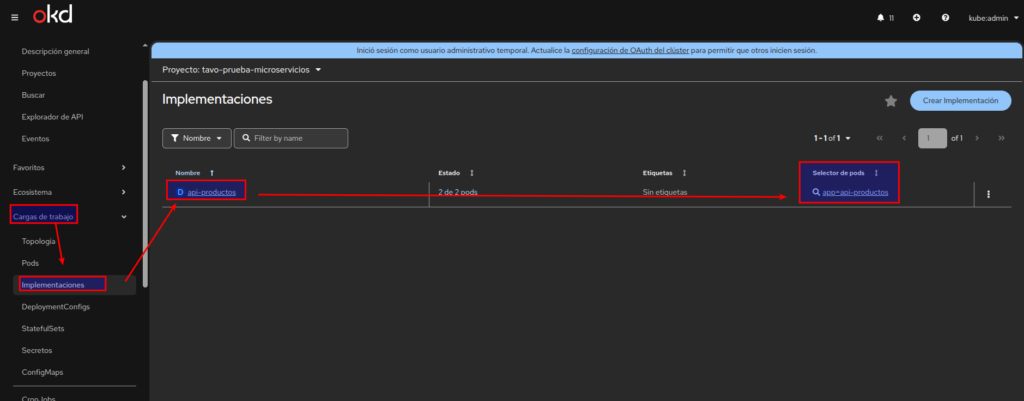1024x401 pixels.
Task: Click the app=api-productos selector link
Action: (855, 192)
